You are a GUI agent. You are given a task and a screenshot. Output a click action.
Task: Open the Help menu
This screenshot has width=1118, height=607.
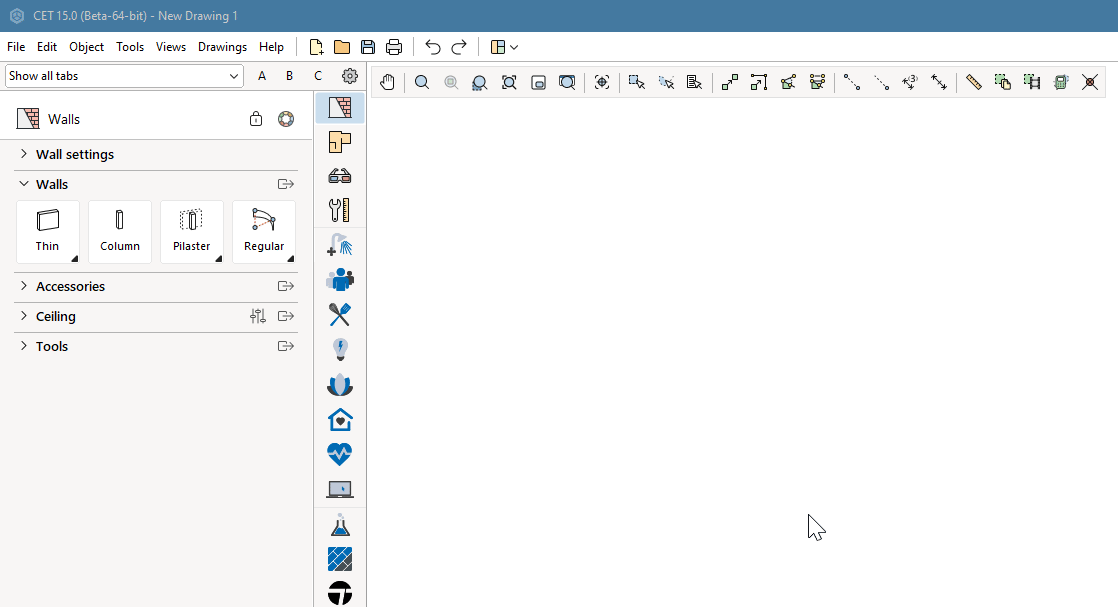coord(271,47)
